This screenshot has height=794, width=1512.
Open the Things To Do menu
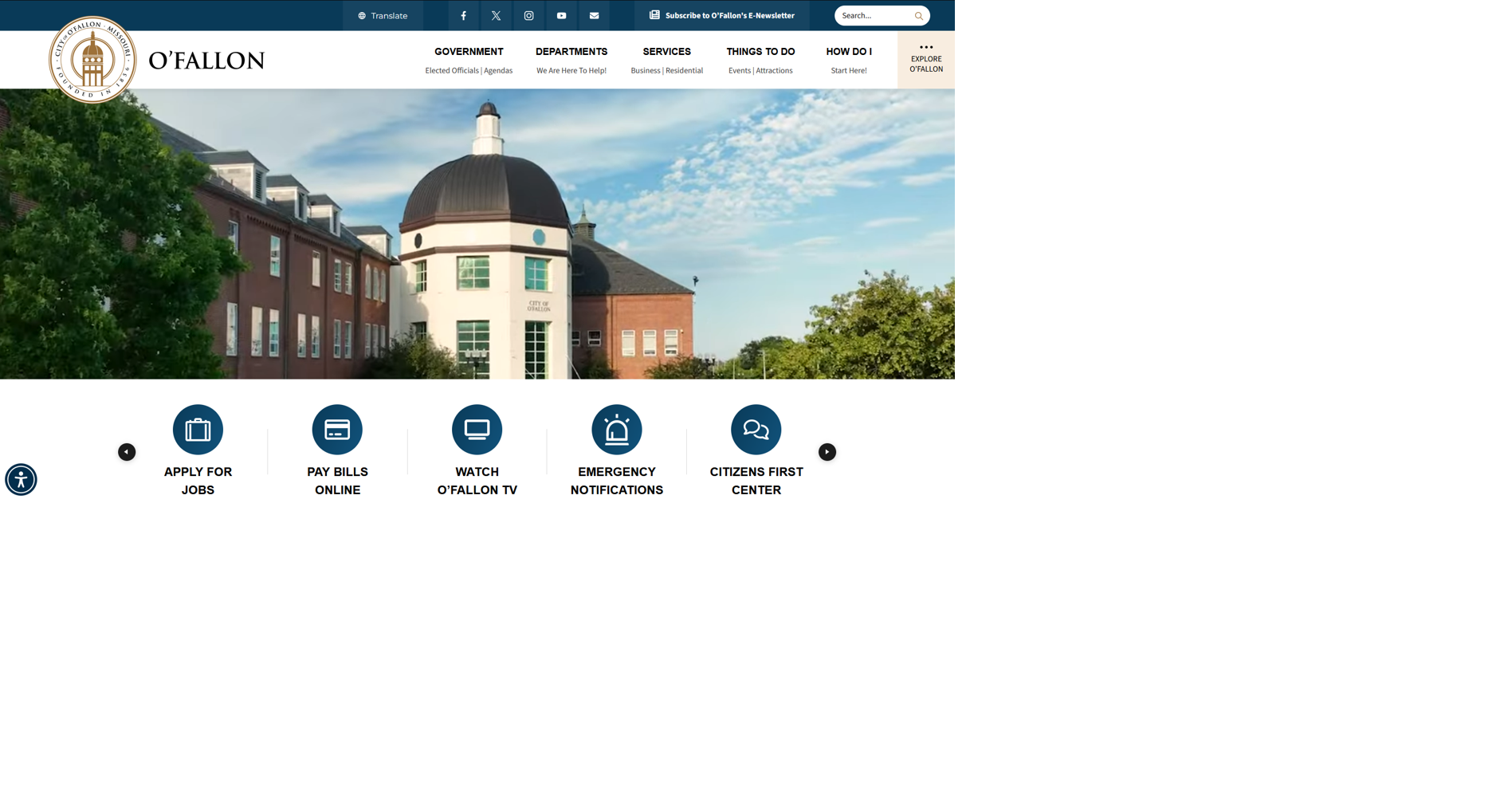point(760,51)
